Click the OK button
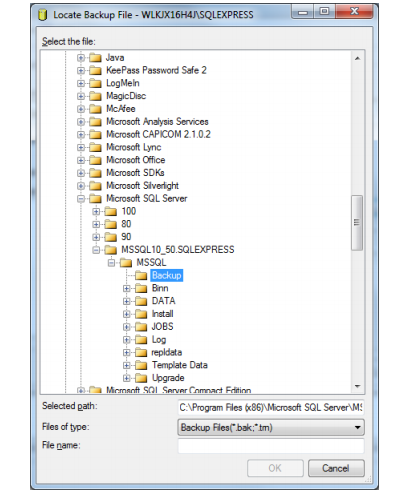 (x=275, y=468)
